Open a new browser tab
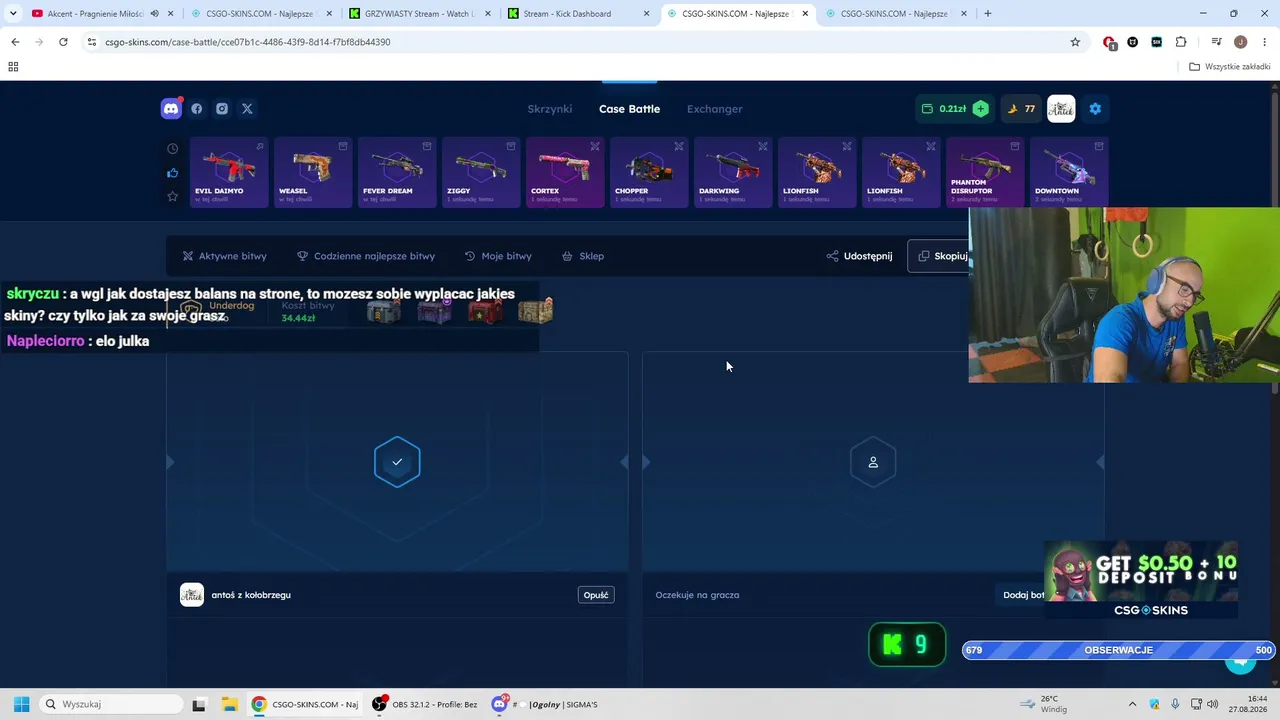 (988, 14)
